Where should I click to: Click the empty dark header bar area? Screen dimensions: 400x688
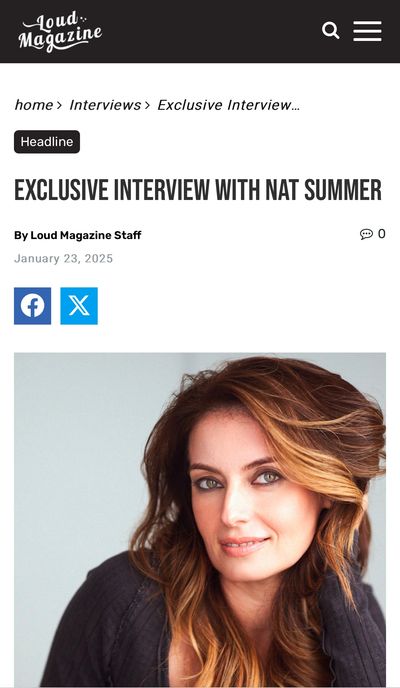click(211, 32)
